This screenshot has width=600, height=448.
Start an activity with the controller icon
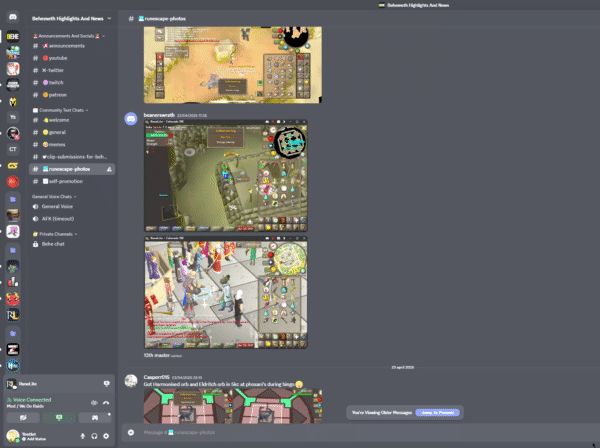tap(95, 418)
